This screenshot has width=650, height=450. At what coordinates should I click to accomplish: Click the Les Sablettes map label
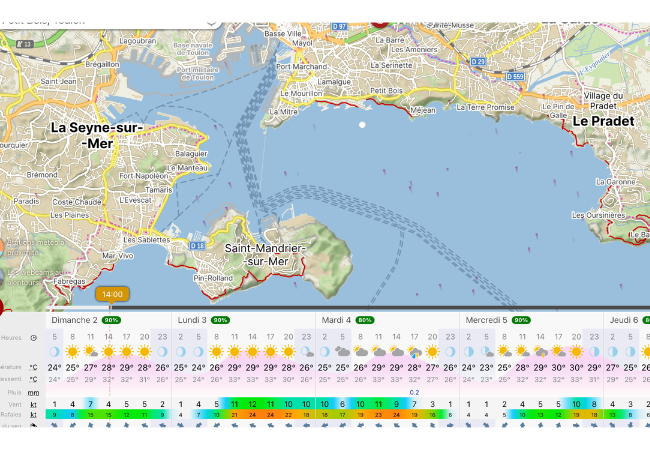pyautogui.click(x=147, y=240)
